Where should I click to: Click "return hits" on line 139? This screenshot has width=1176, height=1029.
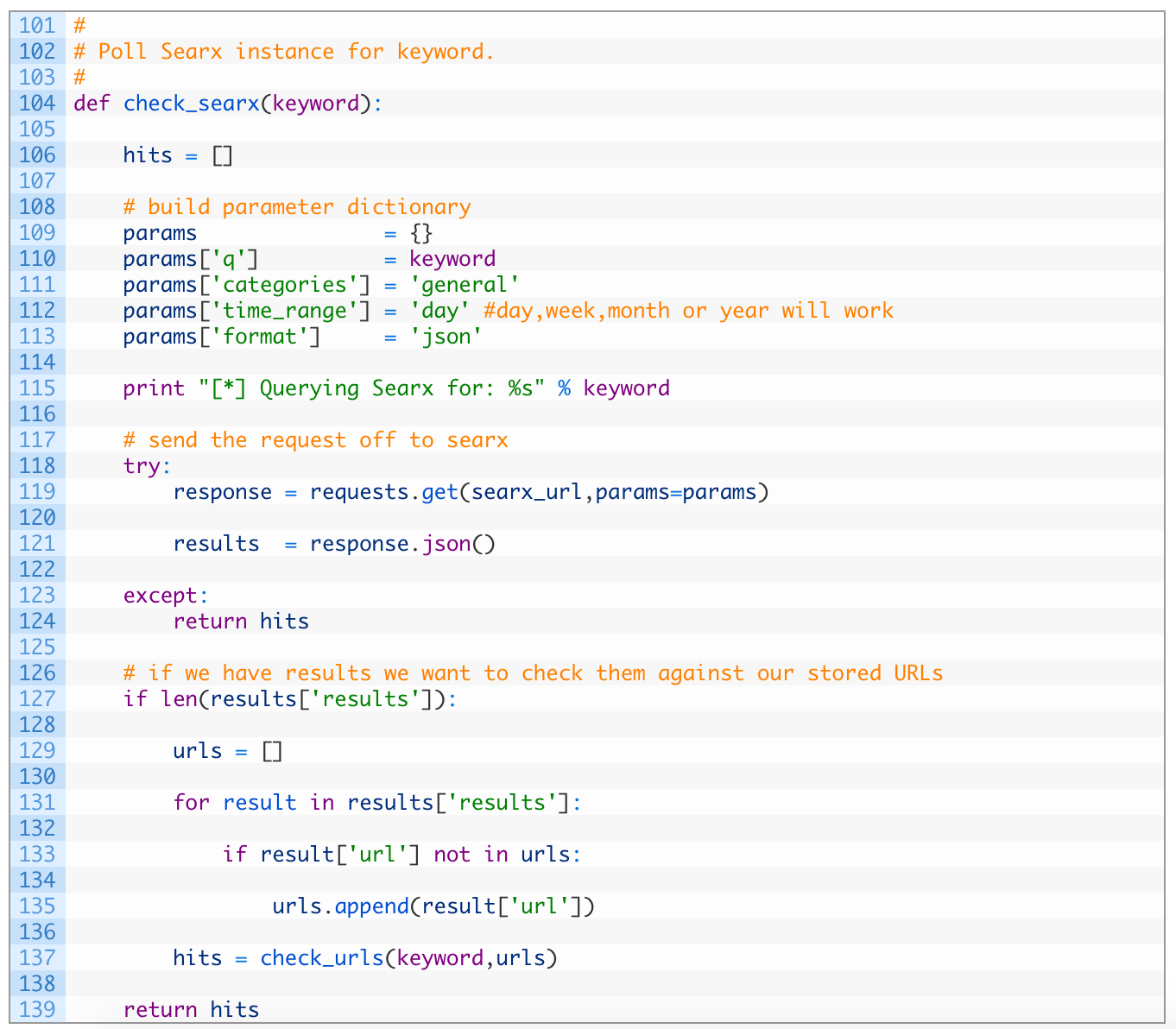click(191, 1010)
